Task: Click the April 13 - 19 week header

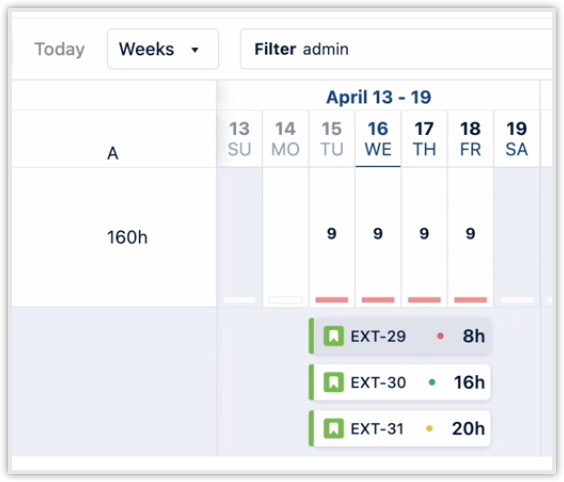Action: [x=378, y=97]
